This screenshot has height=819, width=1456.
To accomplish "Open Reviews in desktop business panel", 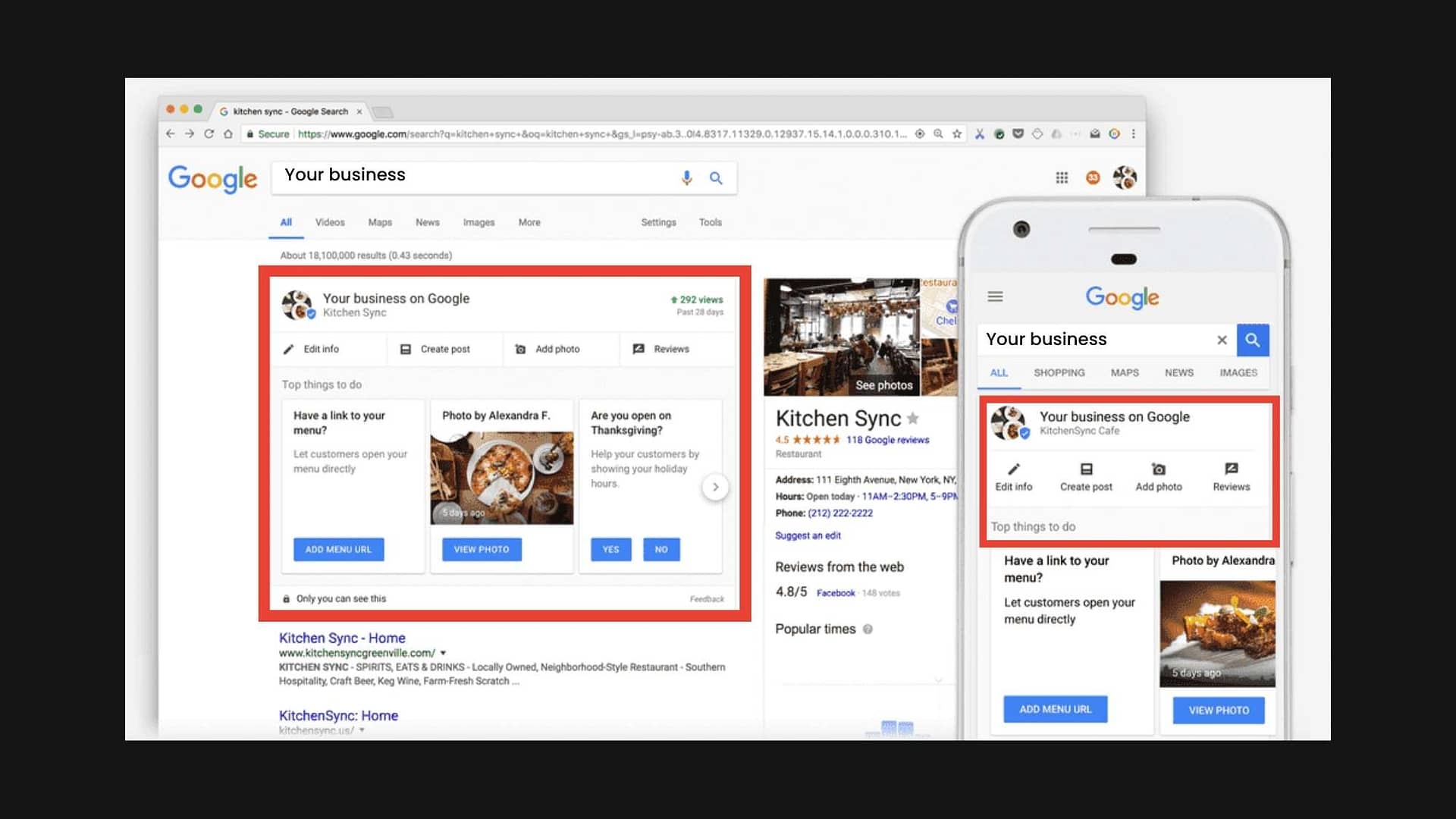I will [661, 350].
